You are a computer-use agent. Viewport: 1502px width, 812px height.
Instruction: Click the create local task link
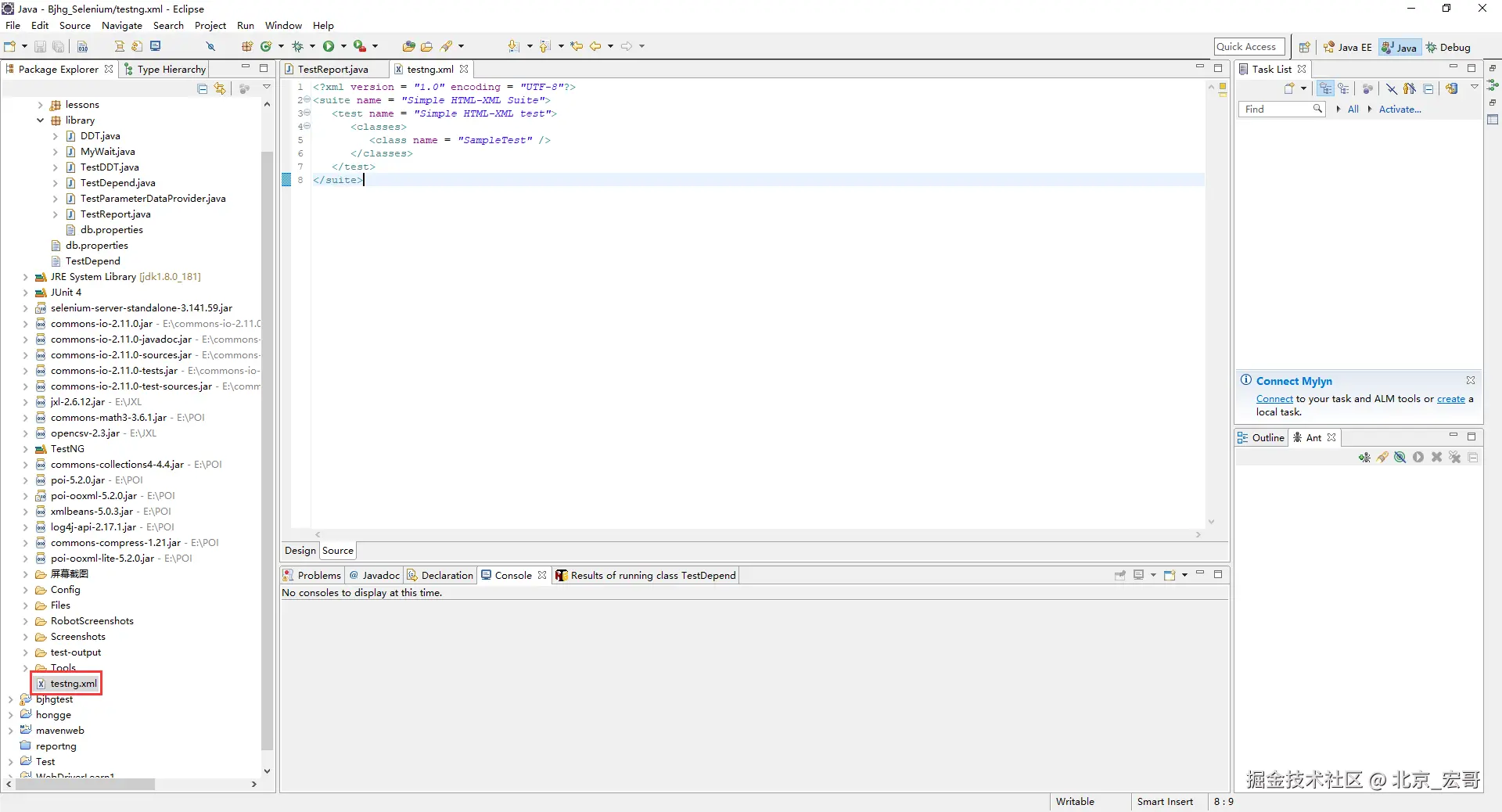coord(1450,399)
